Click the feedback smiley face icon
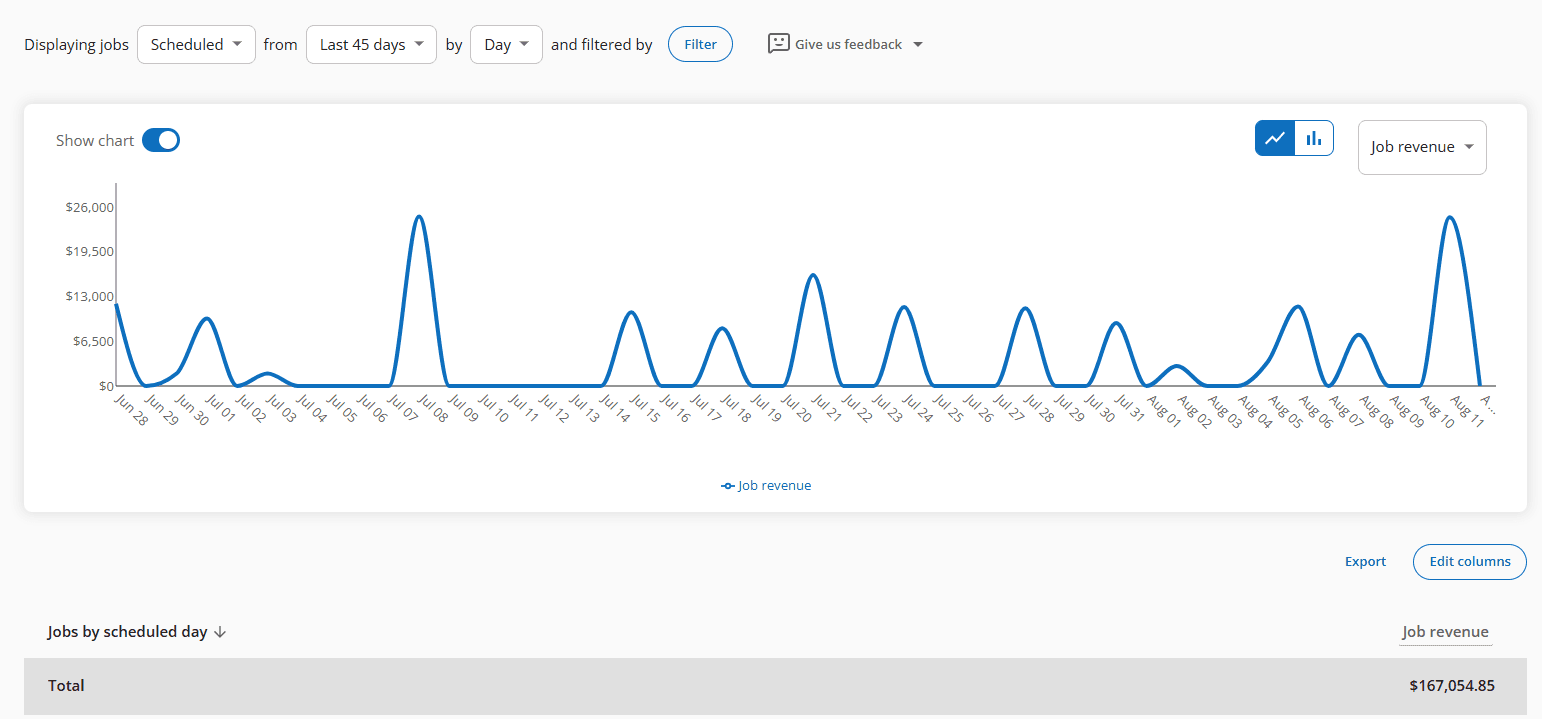Viewport: 1542px width, 719px height. click(779, 44)
